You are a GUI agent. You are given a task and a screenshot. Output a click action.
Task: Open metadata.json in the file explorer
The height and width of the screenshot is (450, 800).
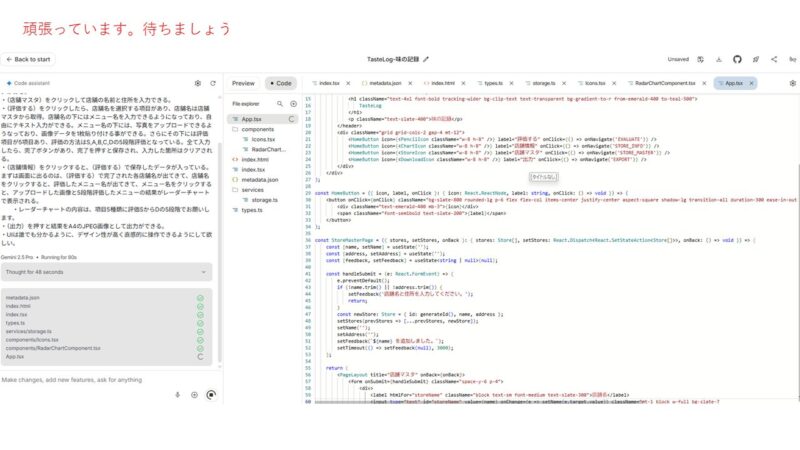258,179
